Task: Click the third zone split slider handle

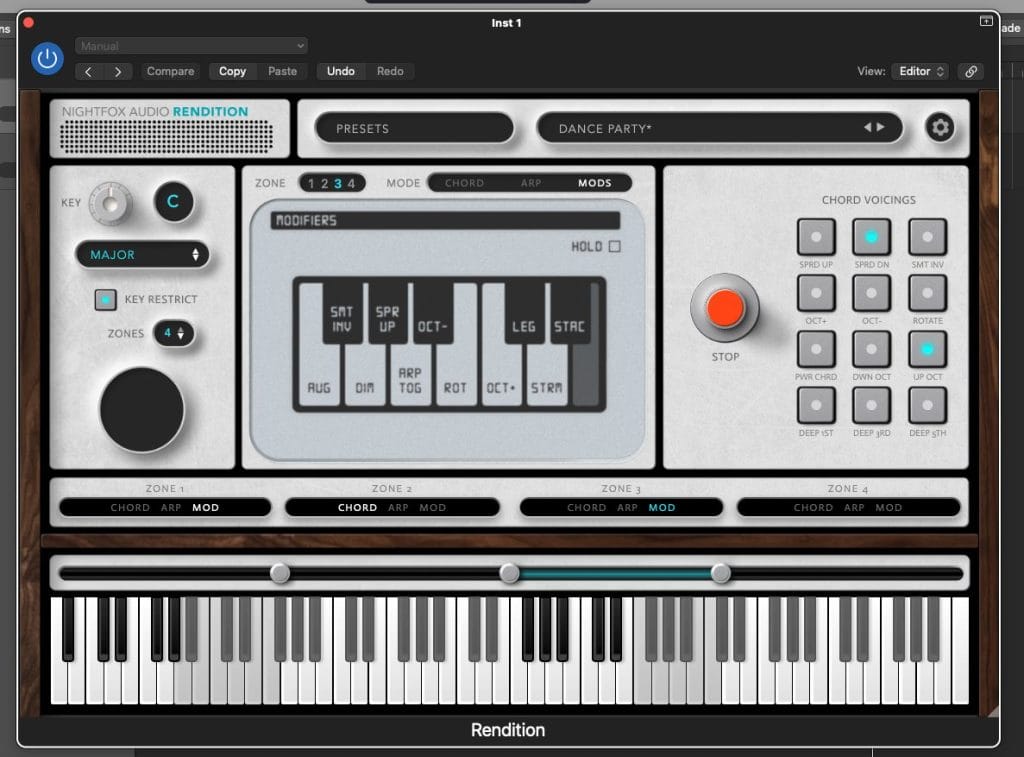Action: 720,573
